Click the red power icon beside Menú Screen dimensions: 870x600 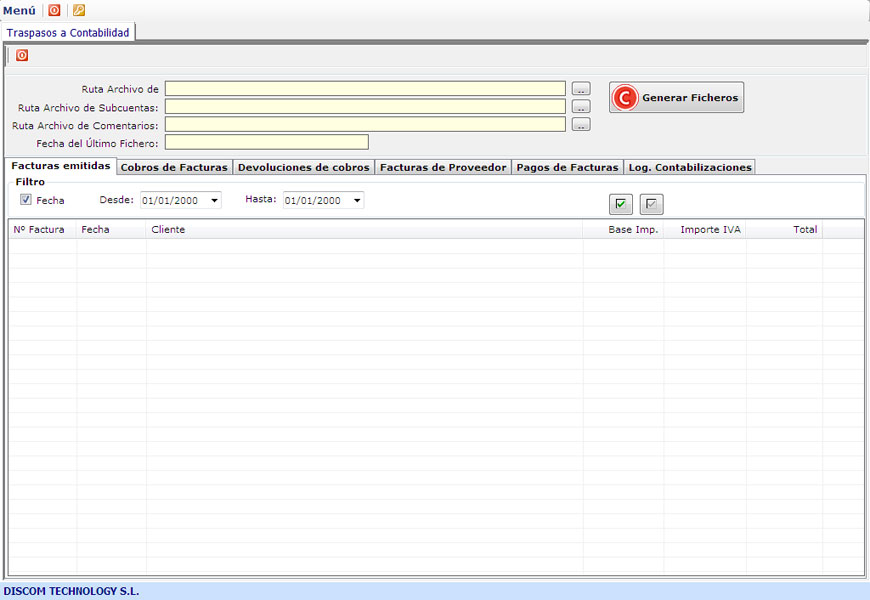(54, 10)
